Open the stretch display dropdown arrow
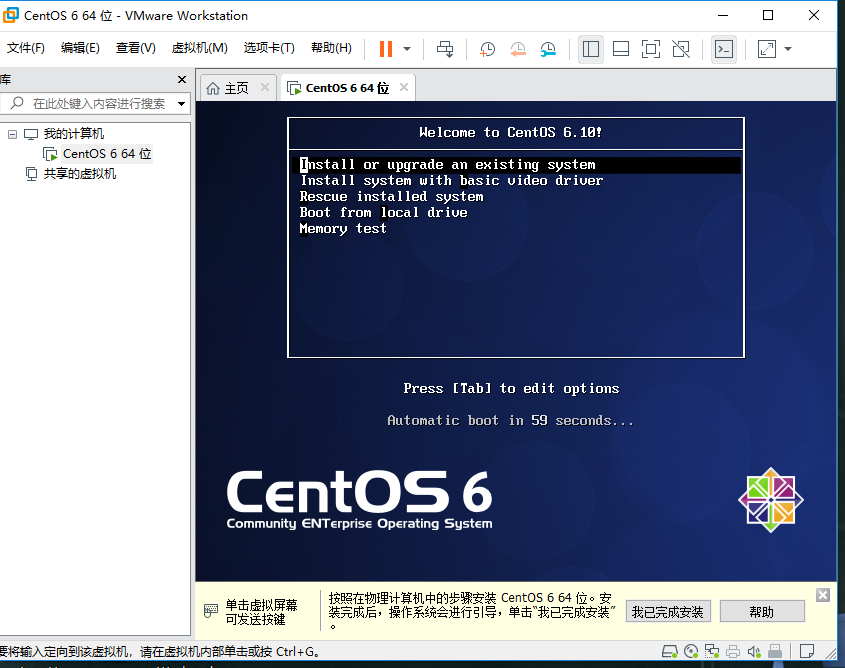Viewport: 845px width, 668px height. 788,49
